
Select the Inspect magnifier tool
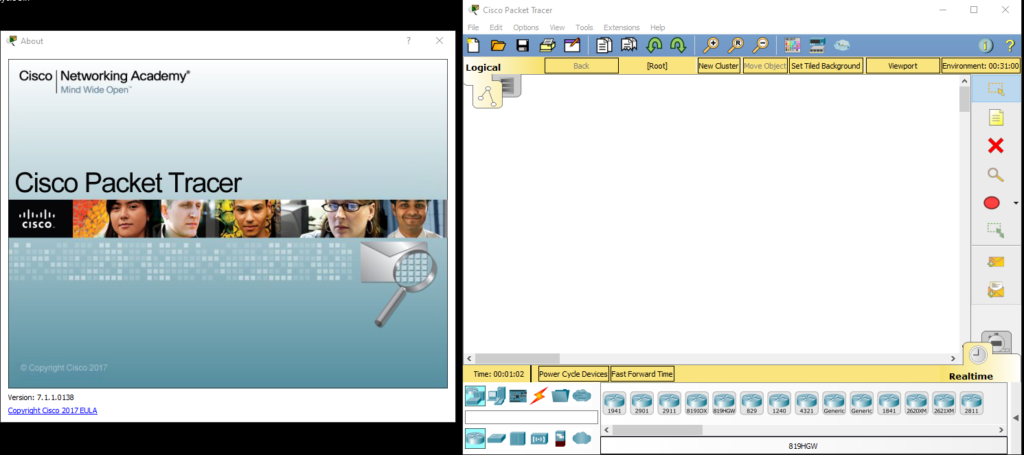(x=995, y=175)
